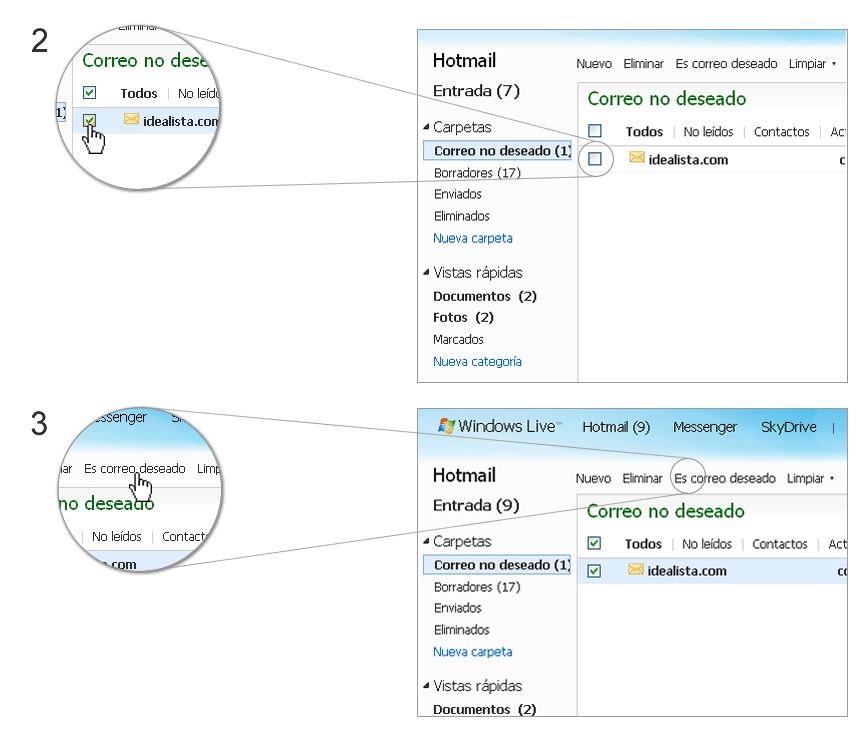
Task: Open Entrada (9) inbox link
Action: click(x=476, y=505)
